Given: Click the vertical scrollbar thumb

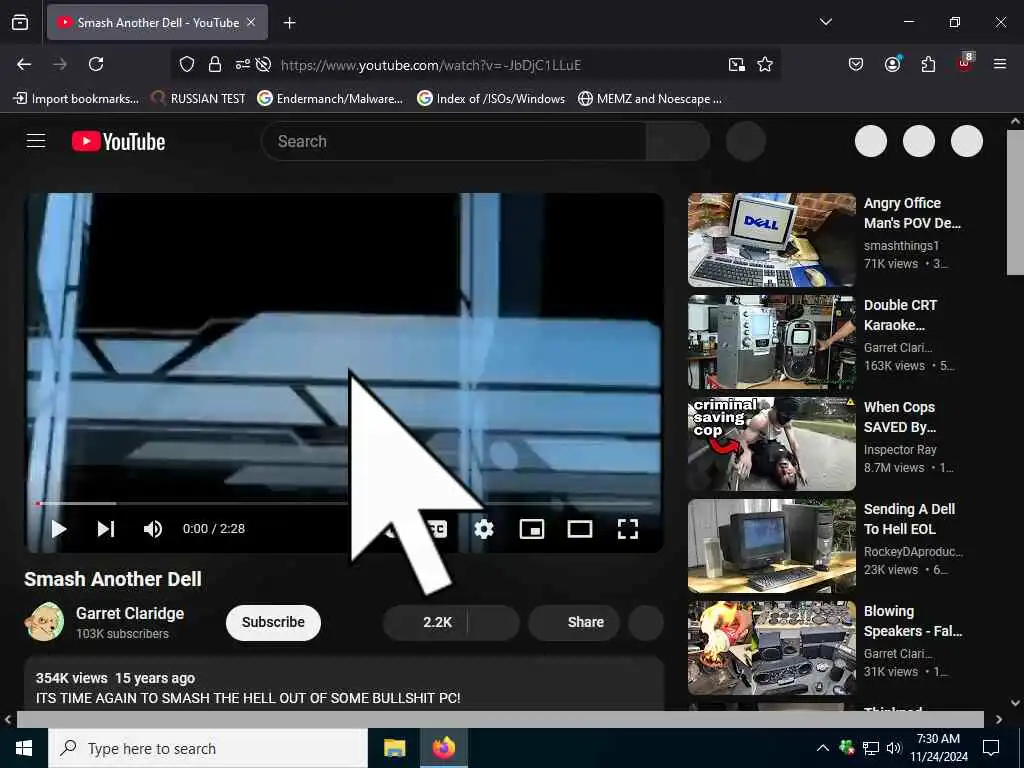Looking at the screenshot, I should tap(1016, 202).
